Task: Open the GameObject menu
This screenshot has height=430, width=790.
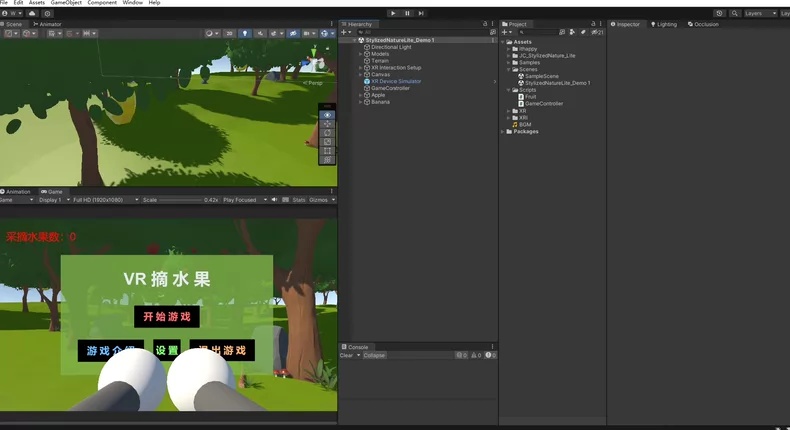Action: point(66,3)
